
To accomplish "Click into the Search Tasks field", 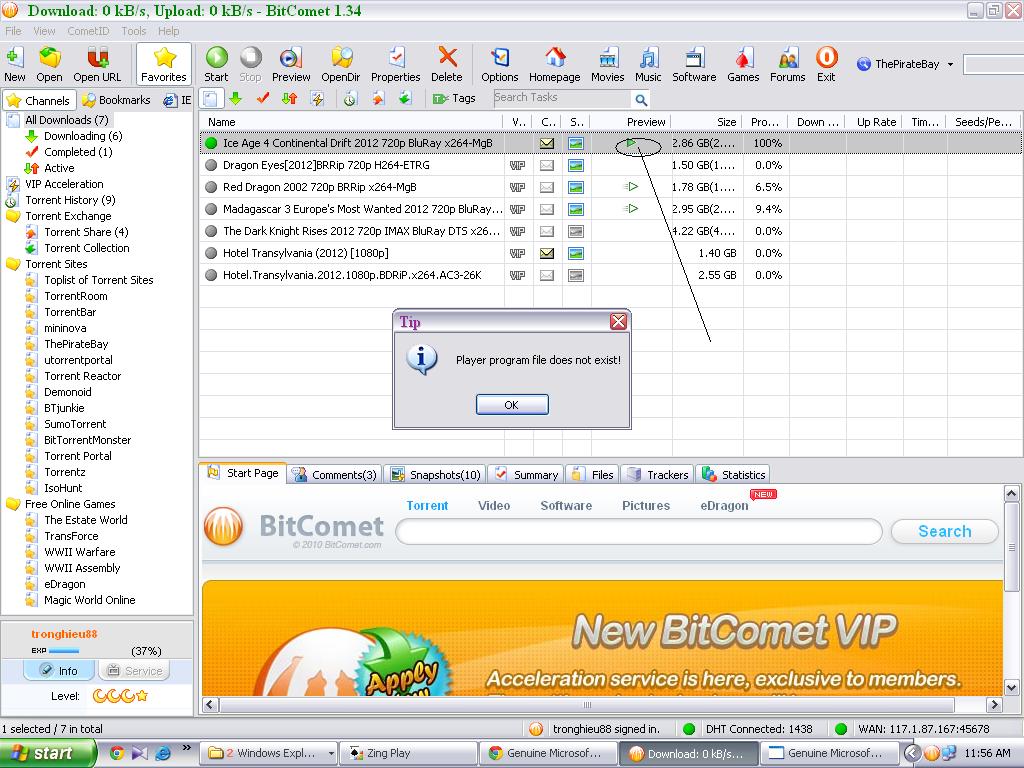I will pos(562,98).
